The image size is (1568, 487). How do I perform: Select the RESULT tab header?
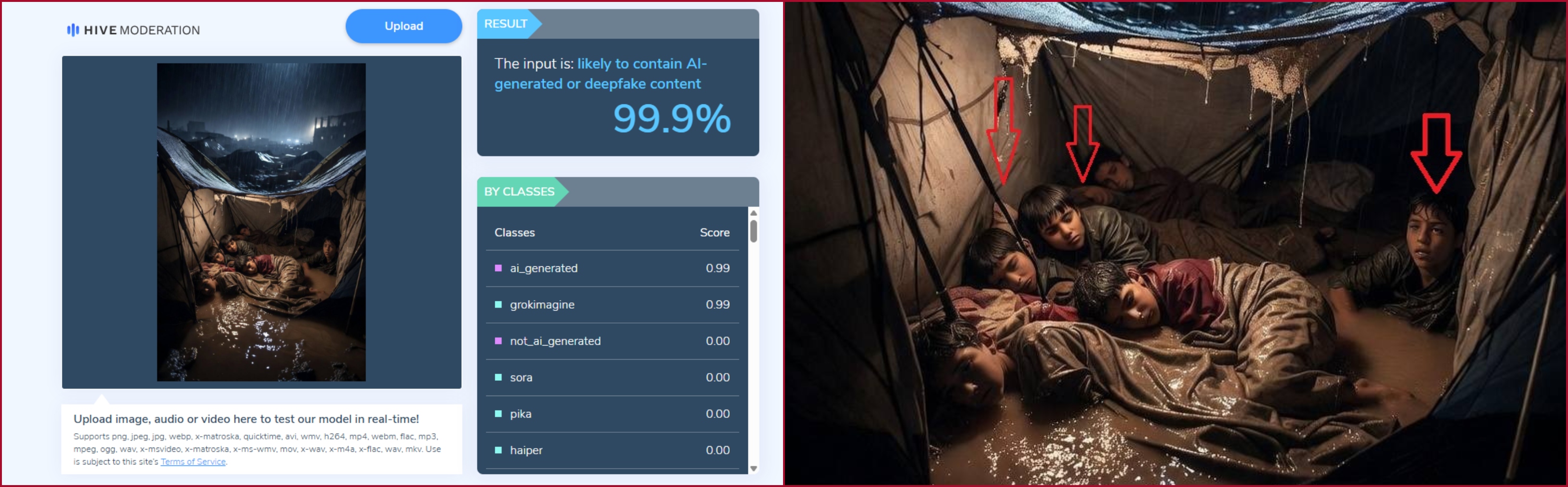click(506, 24)
